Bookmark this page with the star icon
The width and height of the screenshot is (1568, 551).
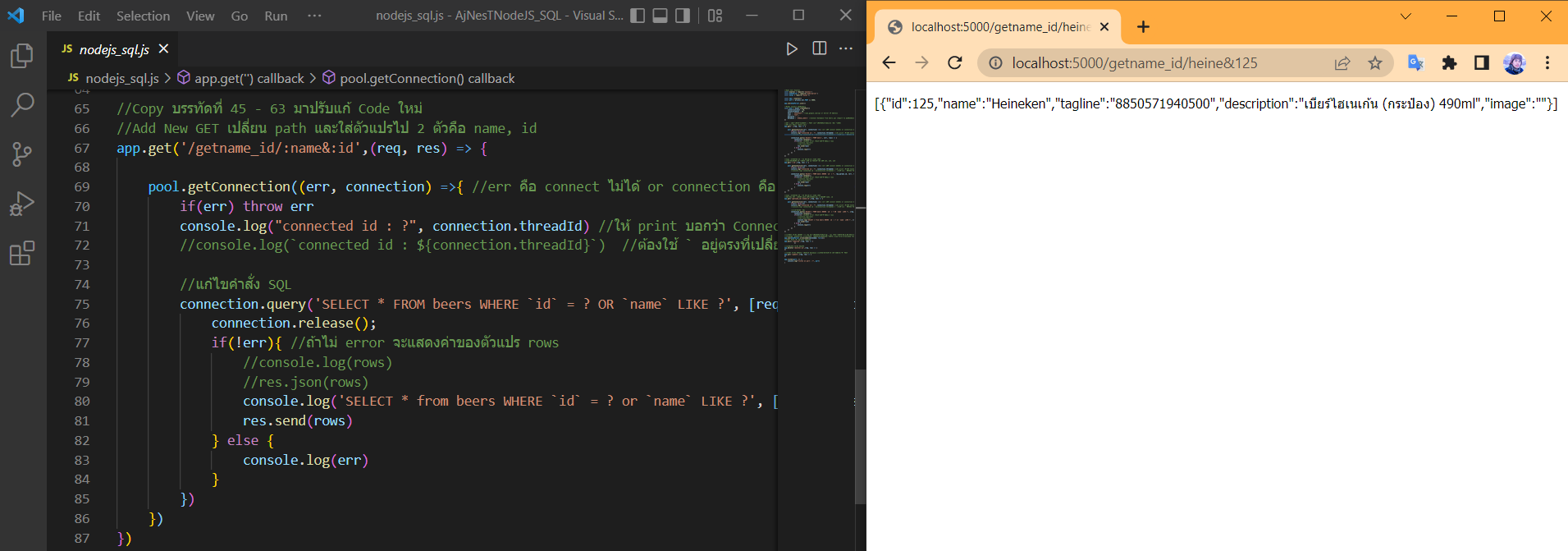click(1375, 63)
